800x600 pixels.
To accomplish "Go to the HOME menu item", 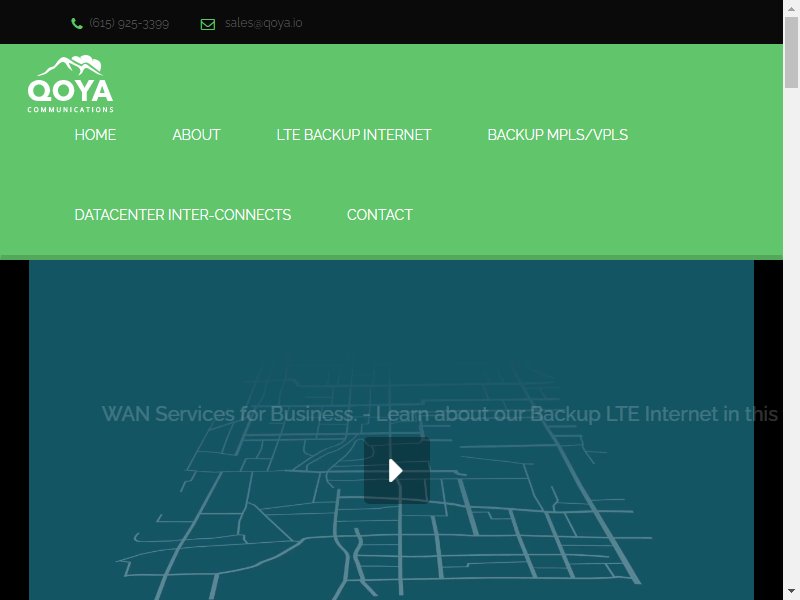I will point(95,135).
